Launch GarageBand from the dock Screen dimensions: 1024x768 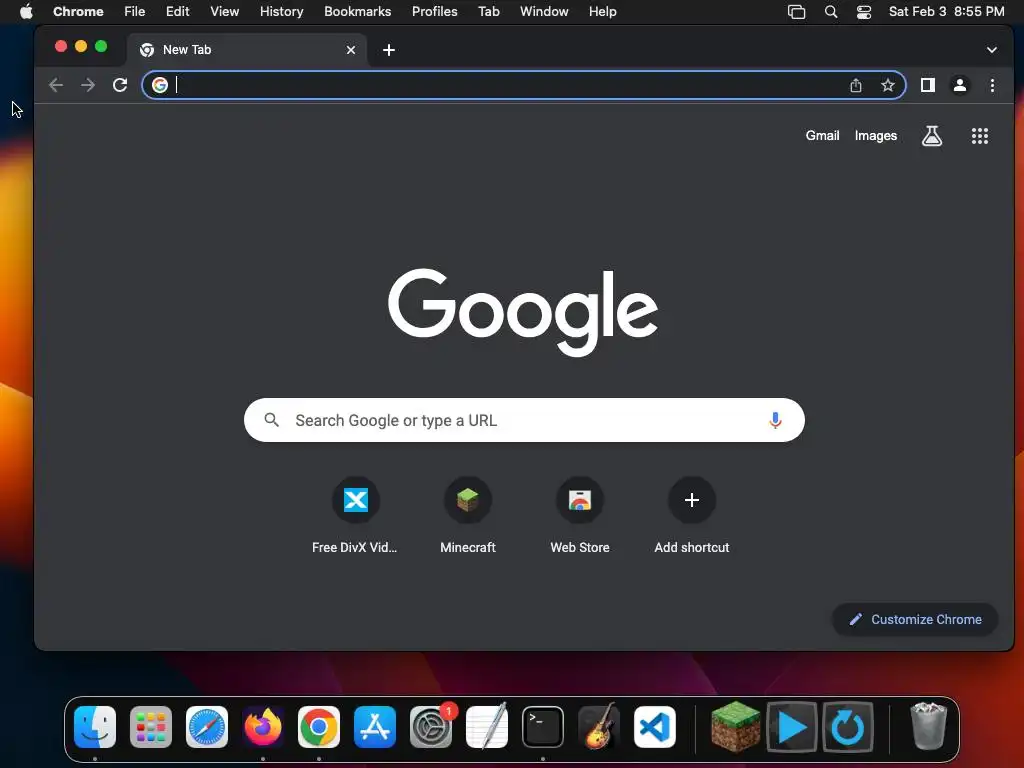pyautogui.click(x=599, y=727)
